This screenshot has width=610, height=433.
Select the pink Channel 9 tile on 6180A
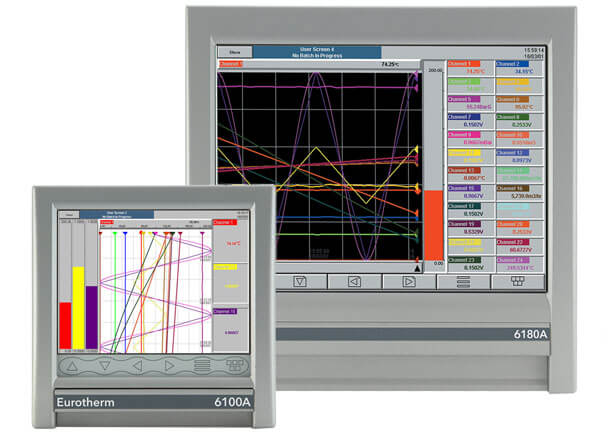click(x=471, y=139)
